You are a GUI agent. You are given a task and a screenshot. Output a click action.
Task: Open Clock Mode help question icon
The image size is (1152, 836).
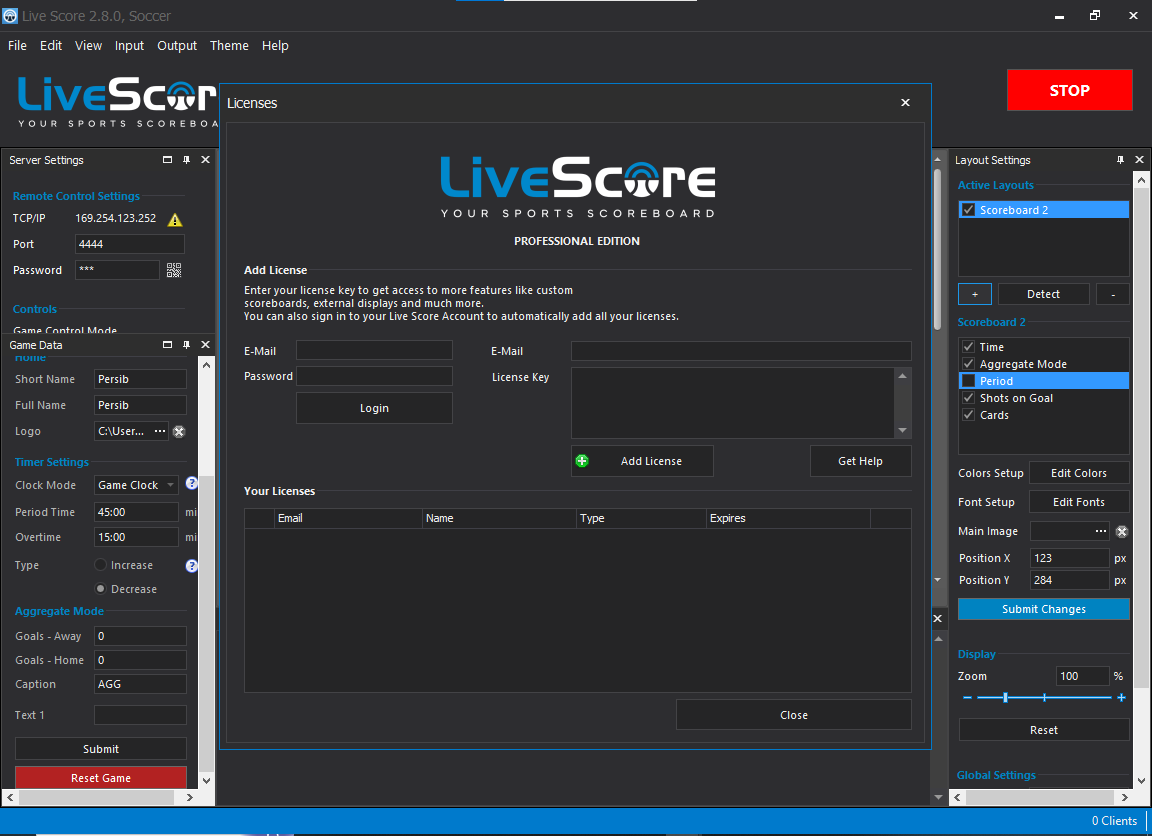click(x=192, y=483)
